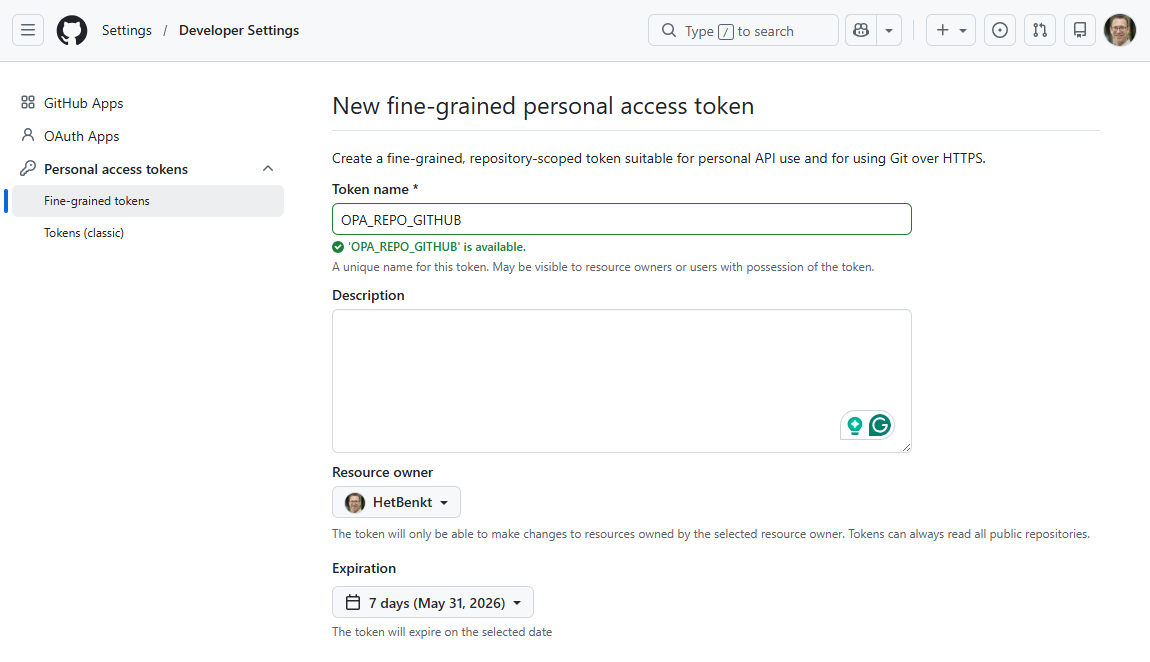Open Copilot chat icon in header
The image size is (1150, 662).
click(861, 30)
